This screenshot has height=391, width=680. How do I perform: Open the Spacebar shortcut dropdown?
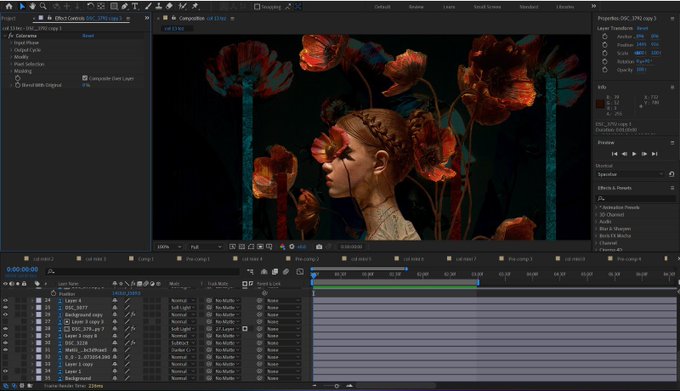click(631, 174)
